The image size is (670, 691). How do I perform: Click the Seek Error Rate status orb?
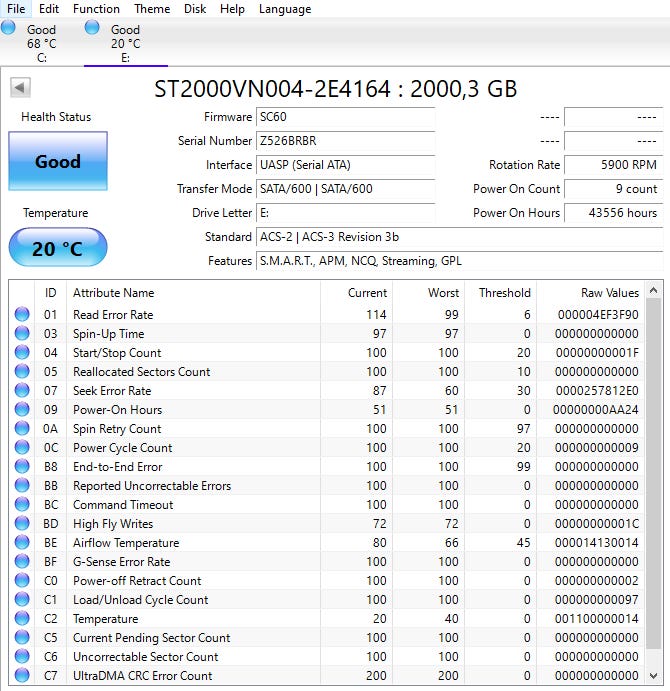(x=22, y=391)
